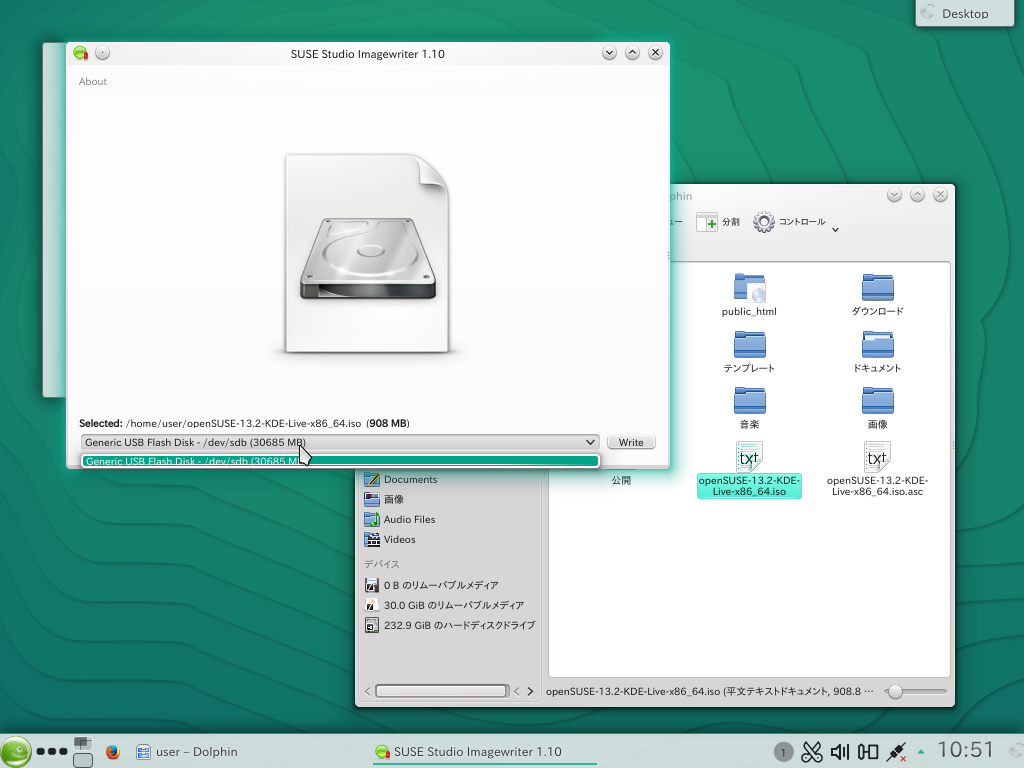
Task: Open the volume control tray icon
Action: click(x=840, y=752)
